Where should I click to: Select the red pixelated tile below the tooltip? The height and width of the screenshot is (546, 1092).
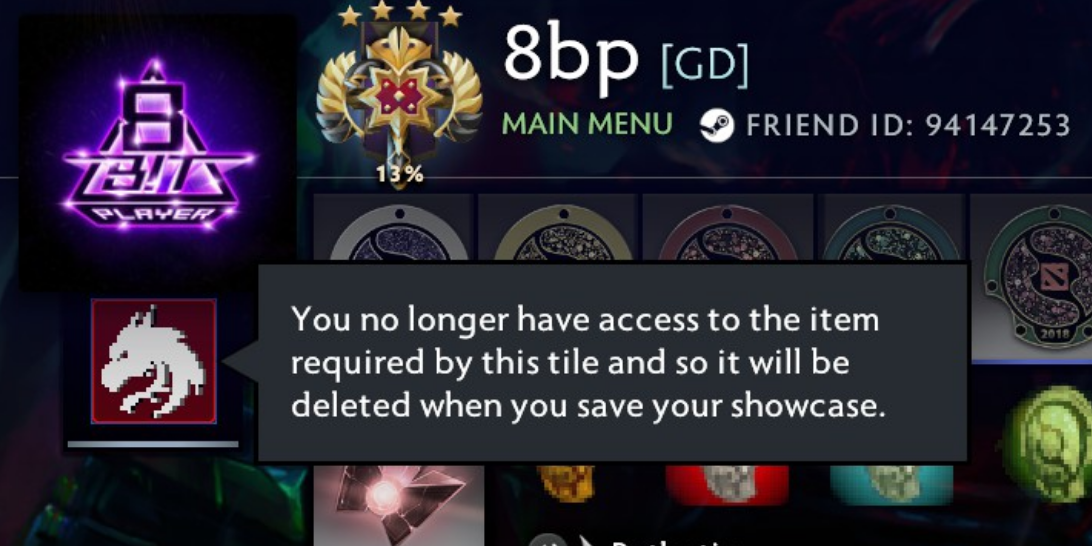727,483
